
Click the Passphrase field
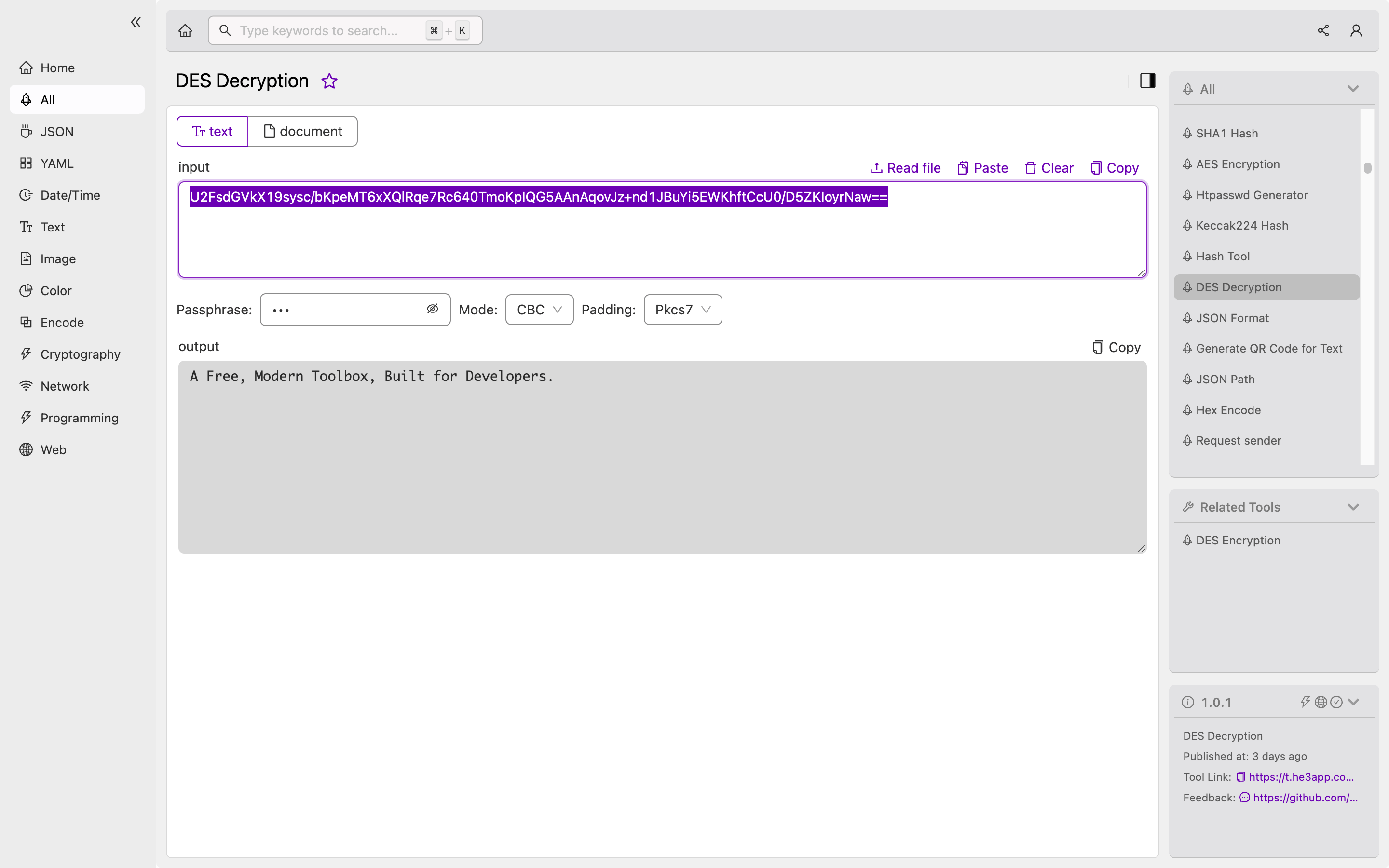coord(355,310)
